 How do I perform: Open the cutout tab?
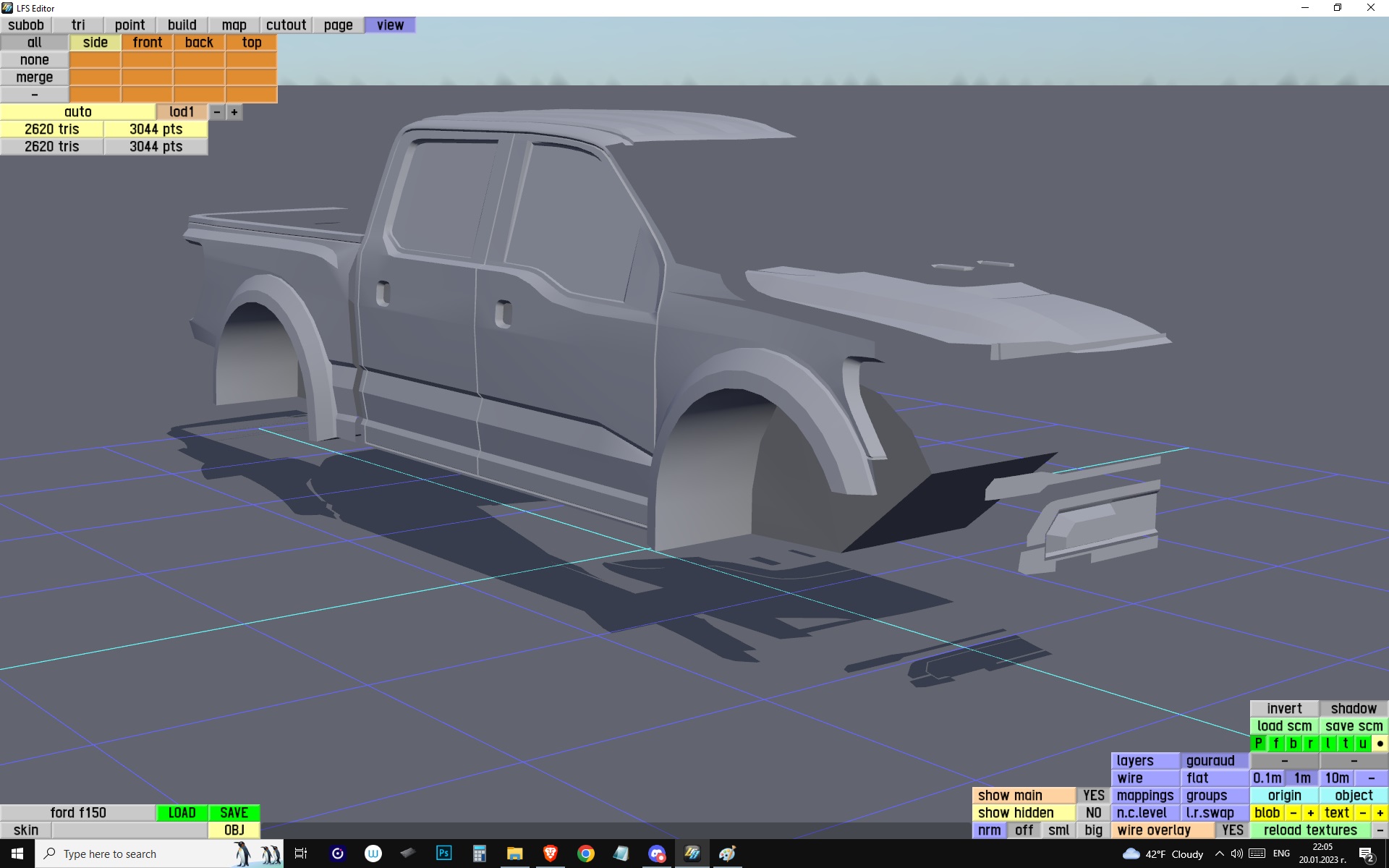[x=286, y=25]
